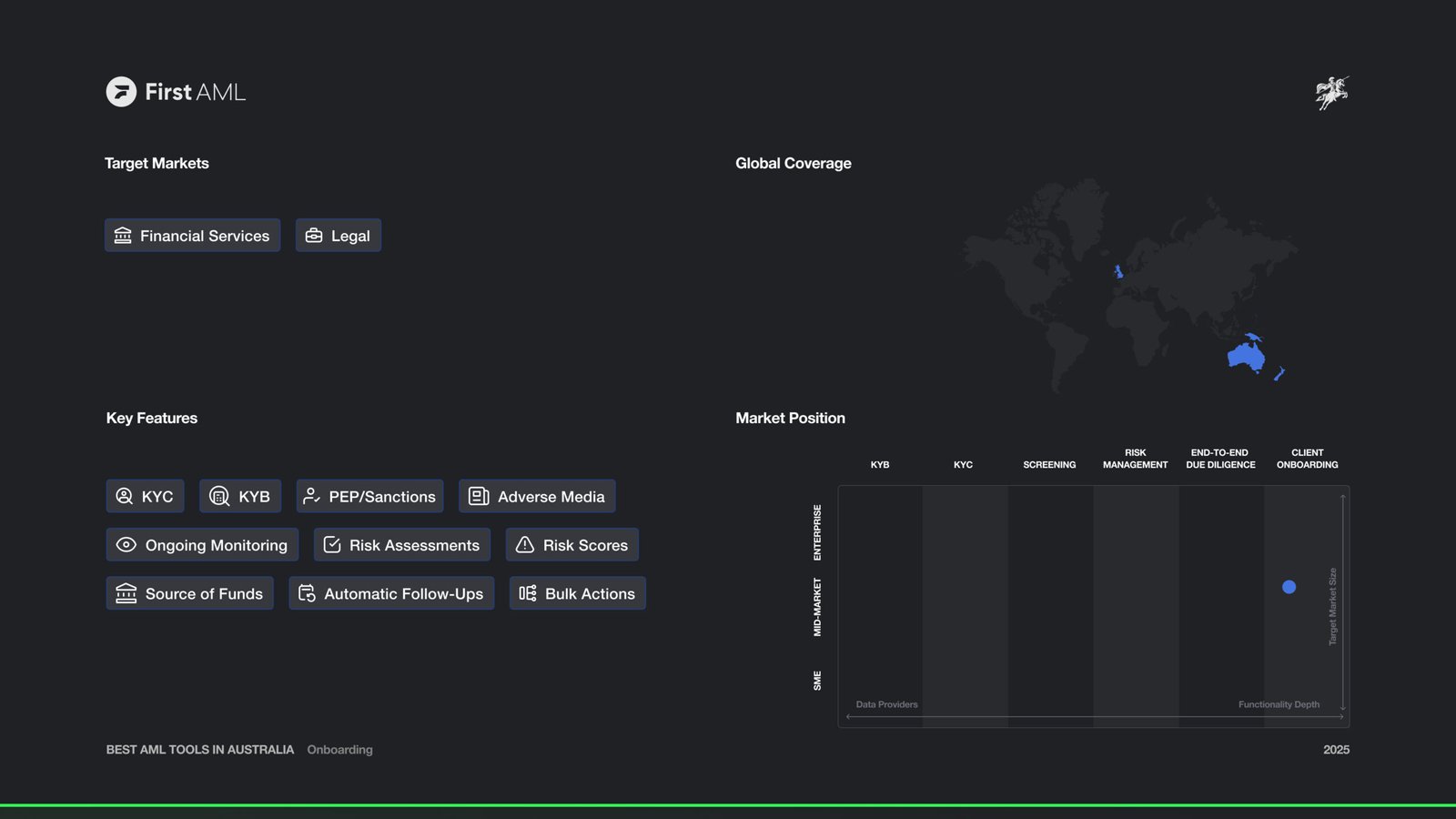Click the horse rider emblem icon
Screen dimensions: 1456x819
(x=1332, y=92)
